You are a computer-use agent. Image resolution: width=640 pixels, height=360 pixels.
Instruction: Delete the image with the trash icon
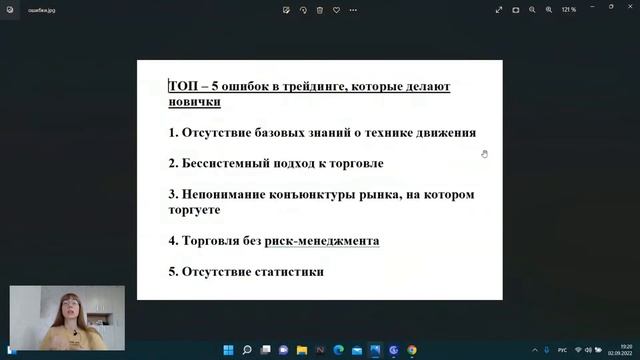point(320,10)
